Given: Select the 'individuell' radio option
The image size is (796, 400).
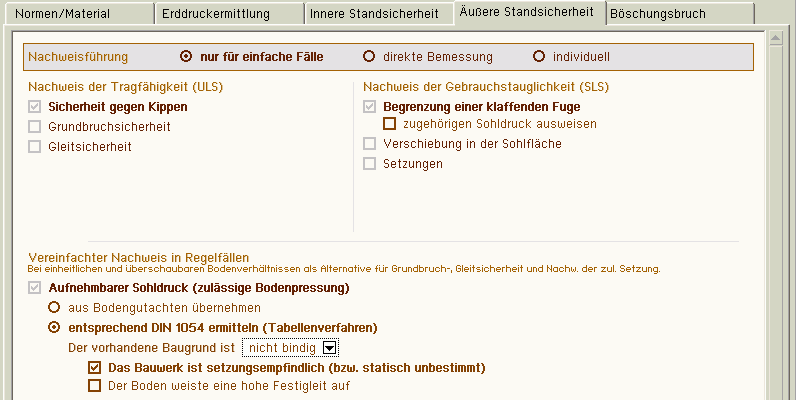Looking at the screenshot, I should (540, 57).
